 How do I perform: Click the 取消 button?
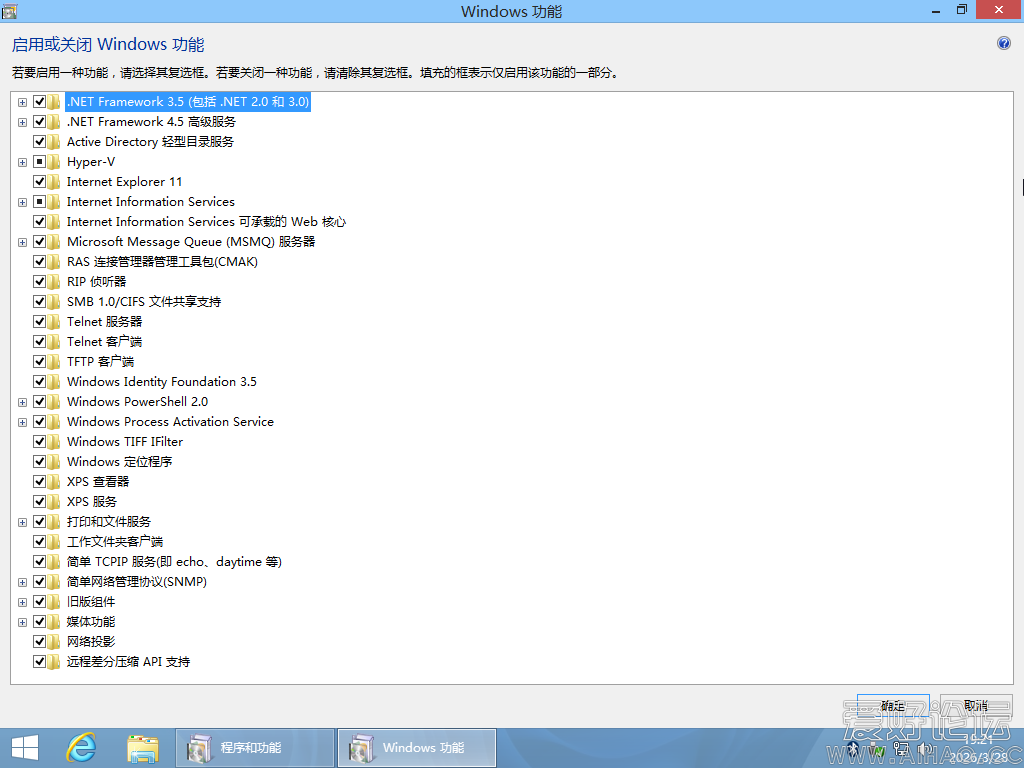tap(976, 705)
